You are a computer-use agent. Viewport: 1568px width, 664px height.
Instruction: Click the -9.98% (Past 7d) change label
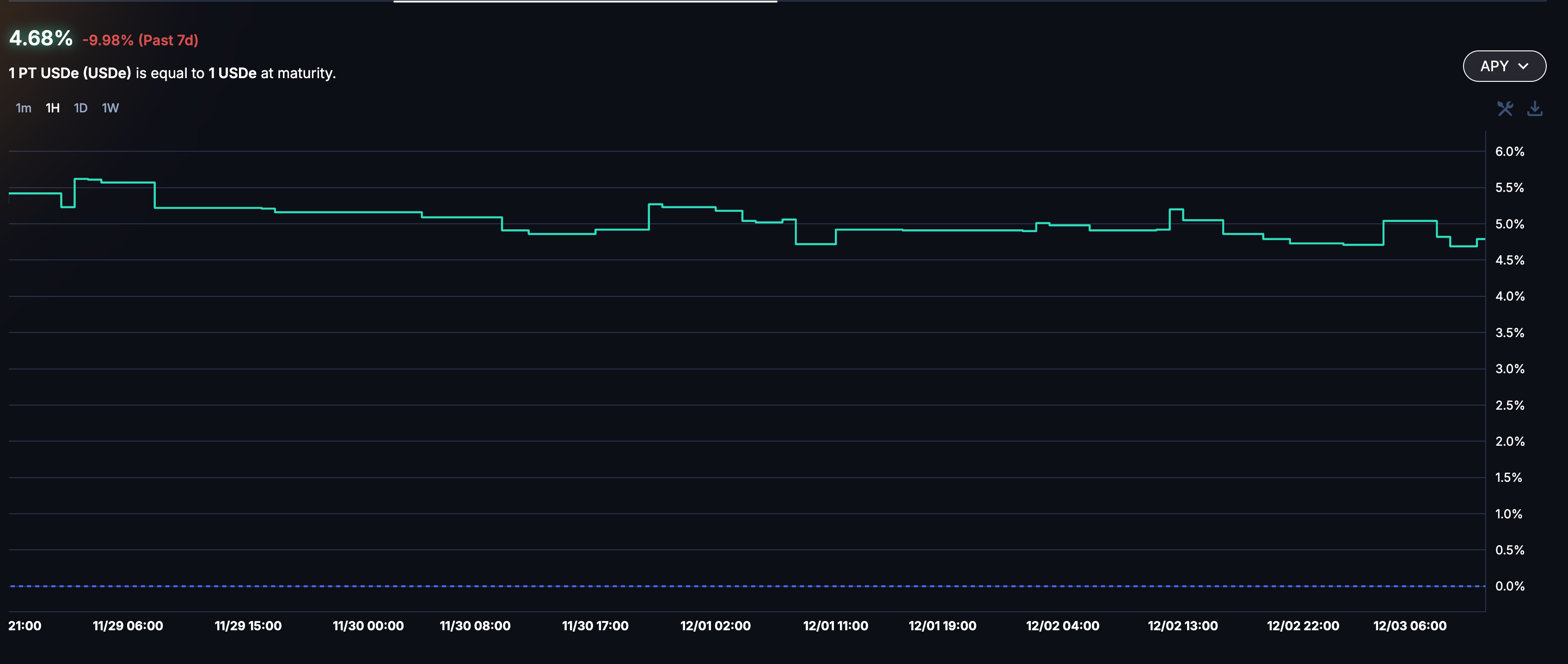141,41
